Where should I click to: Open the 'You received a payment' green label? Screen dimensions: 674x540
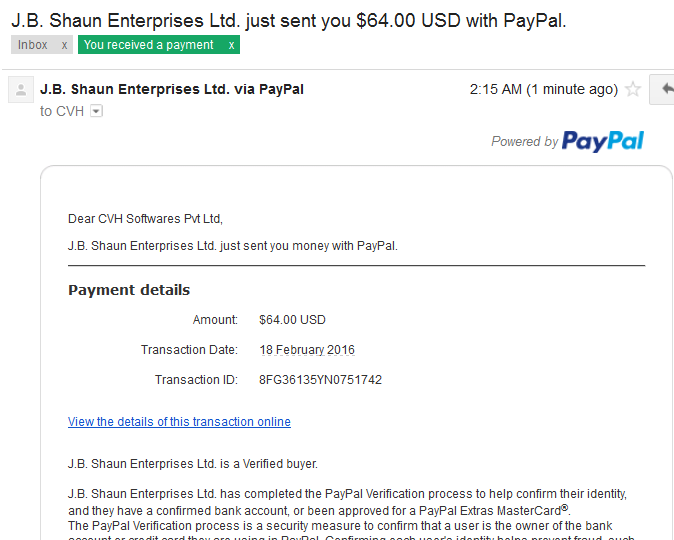tap(148, 45)
